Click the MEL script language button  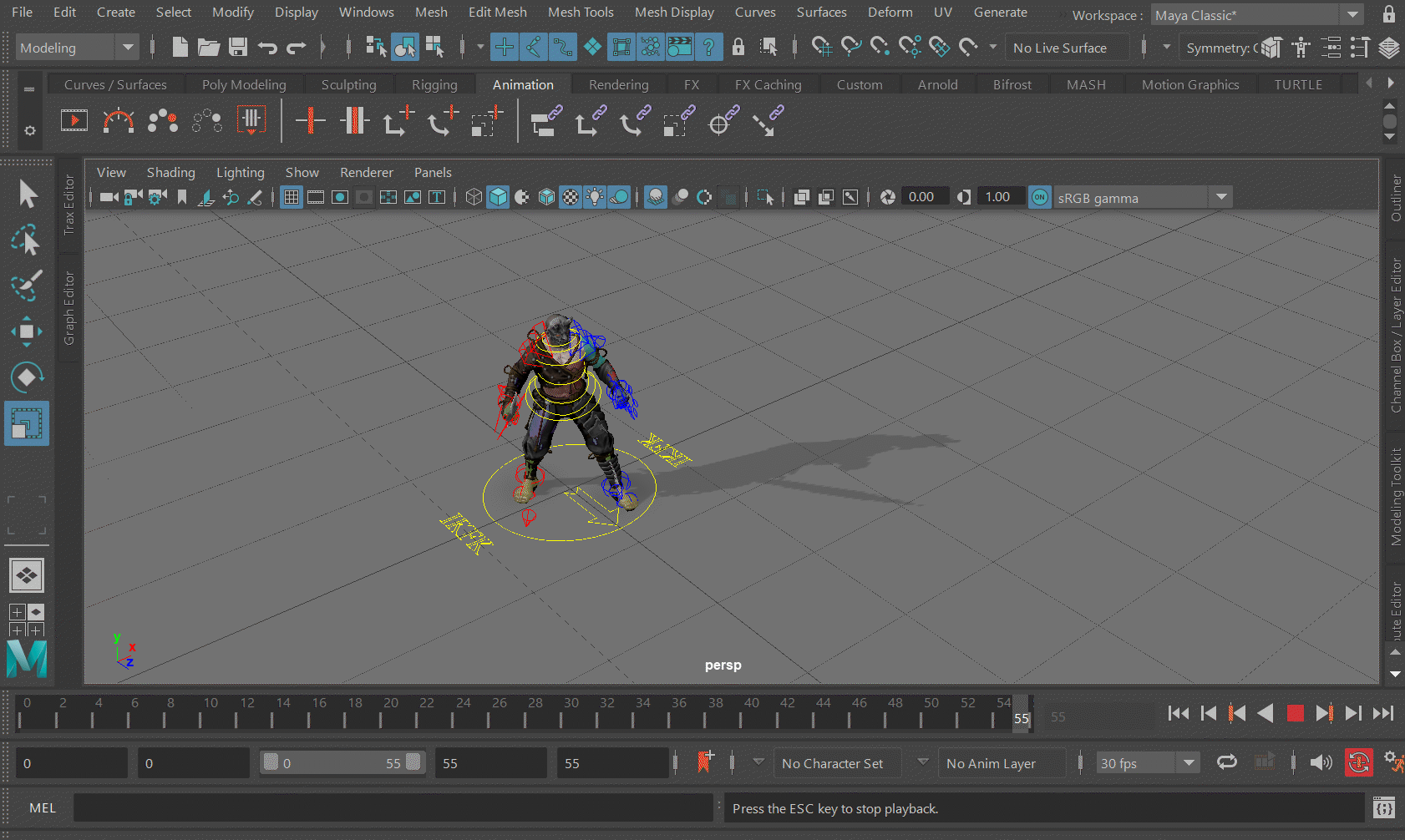point(43,808)
